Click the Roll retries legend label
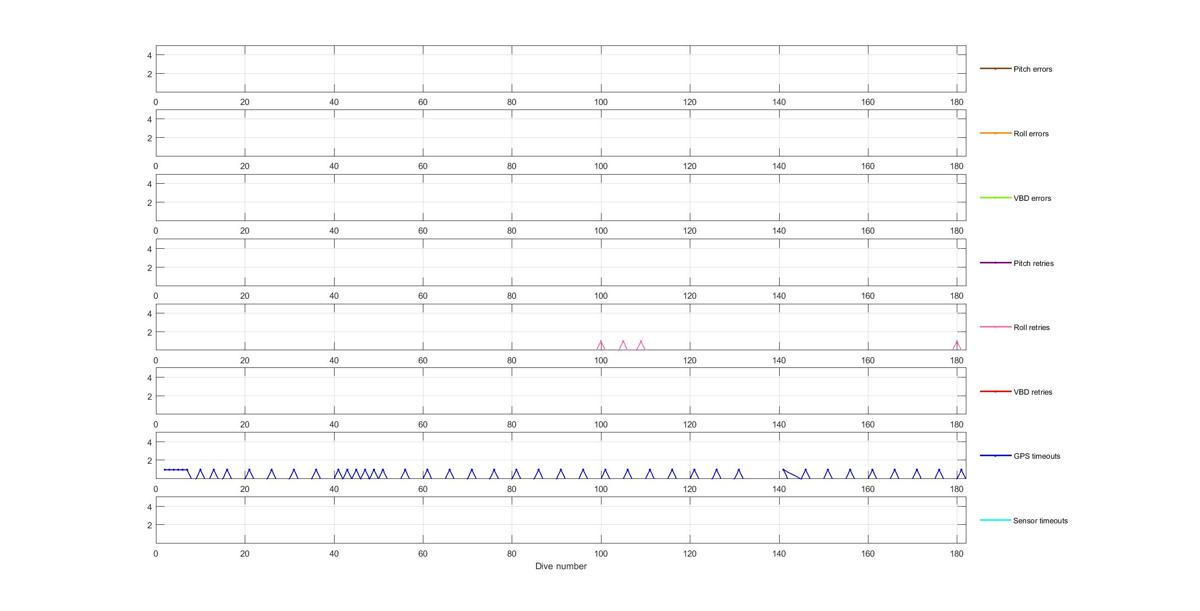Image resolution: width=1200 pixels, height=611 pixels. click(1032, 327)
